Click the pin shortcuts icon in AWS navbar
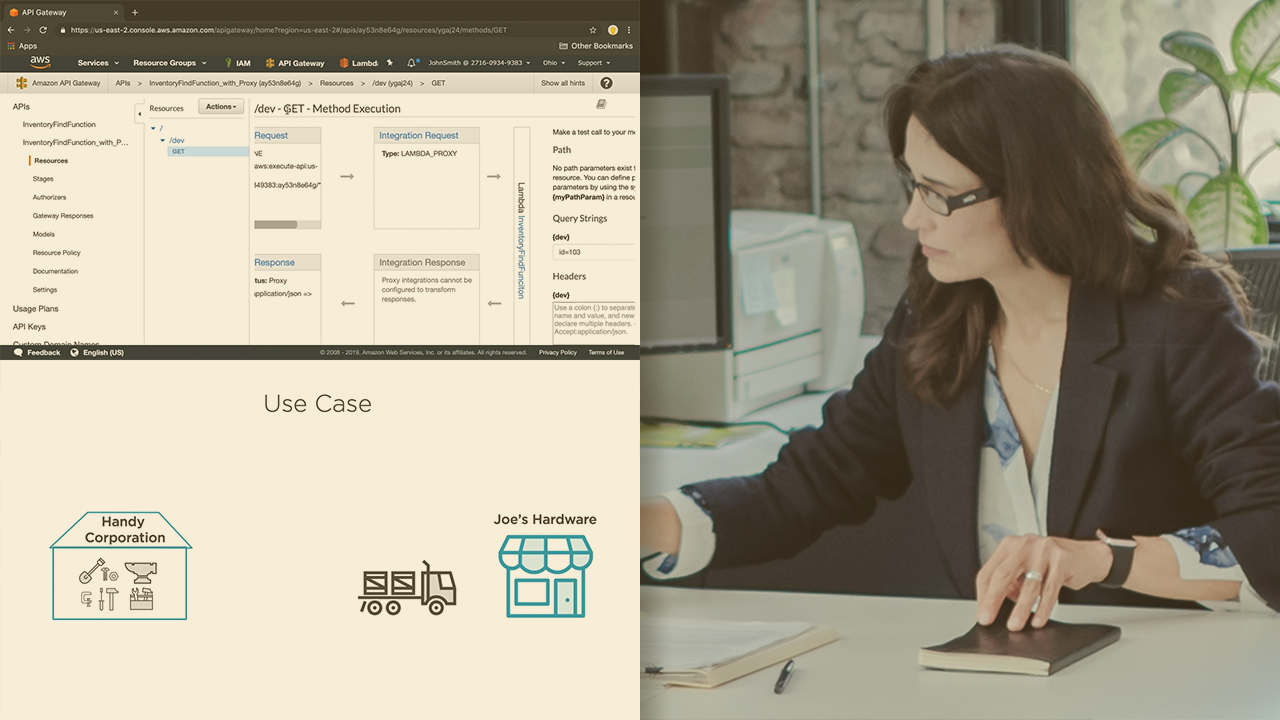The height and width of the screenshot is (720, 1280). 390,63
